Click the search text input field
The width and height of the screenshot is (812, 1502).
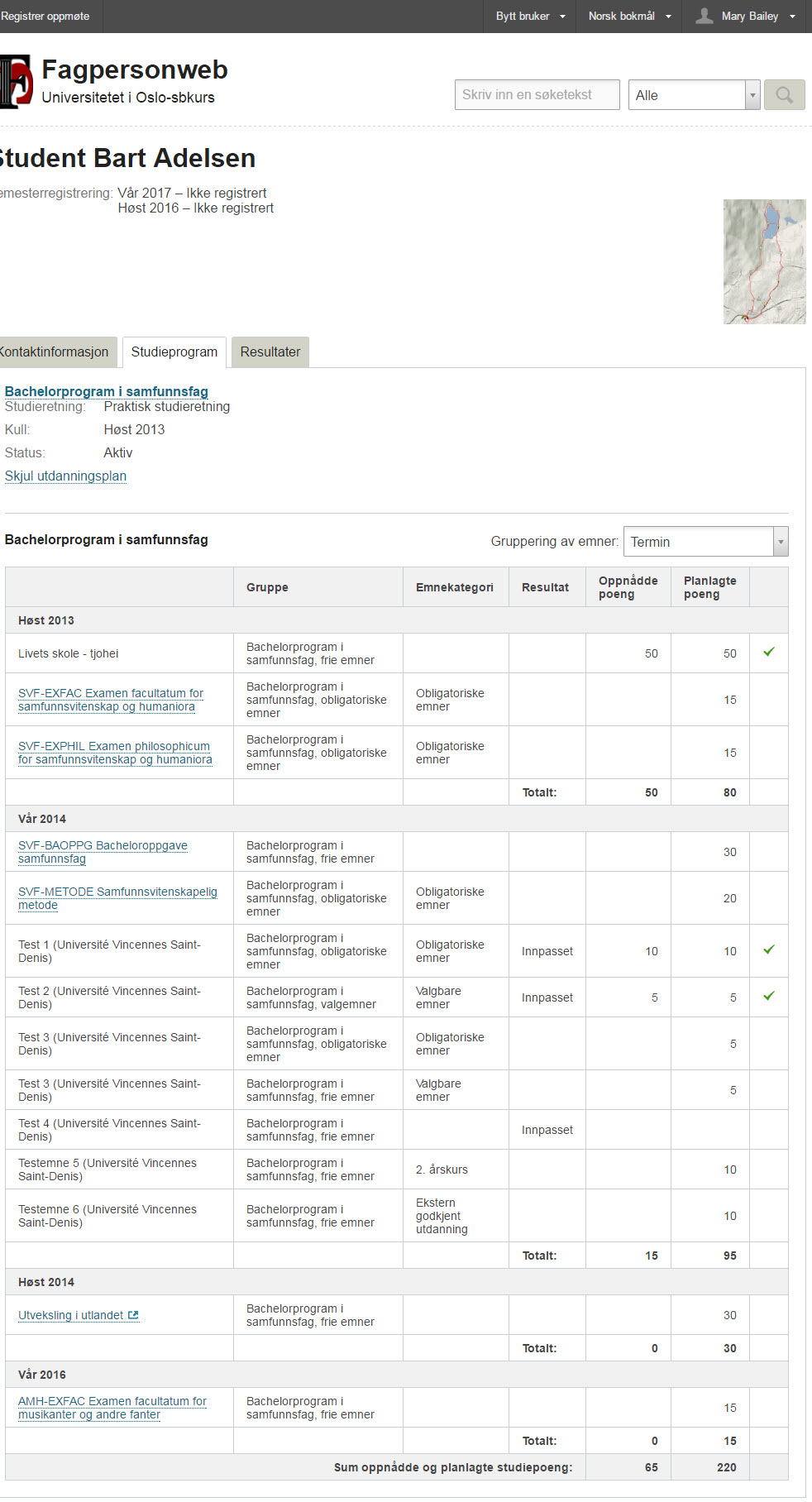pyautogui.click(x=537, y=95)
